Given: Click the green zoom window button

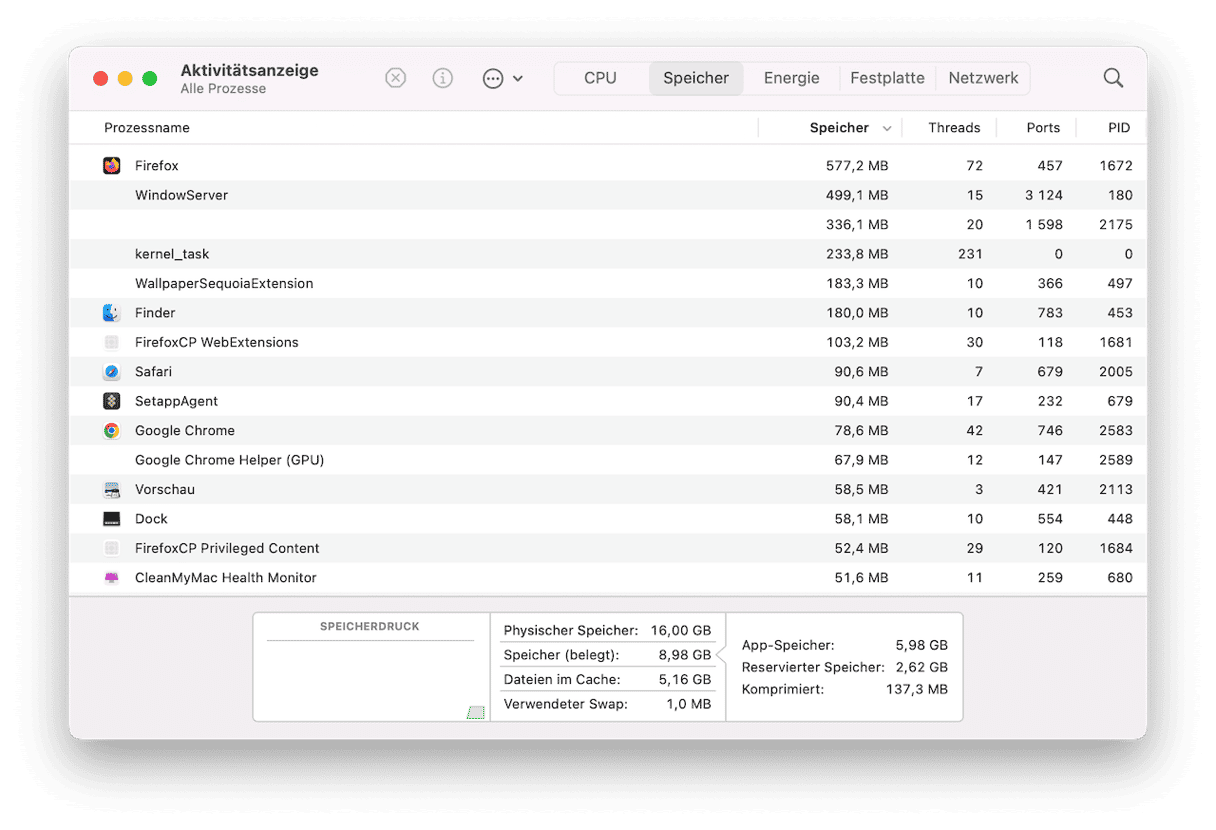Looking at the screenshot, I should click(150, 78).
